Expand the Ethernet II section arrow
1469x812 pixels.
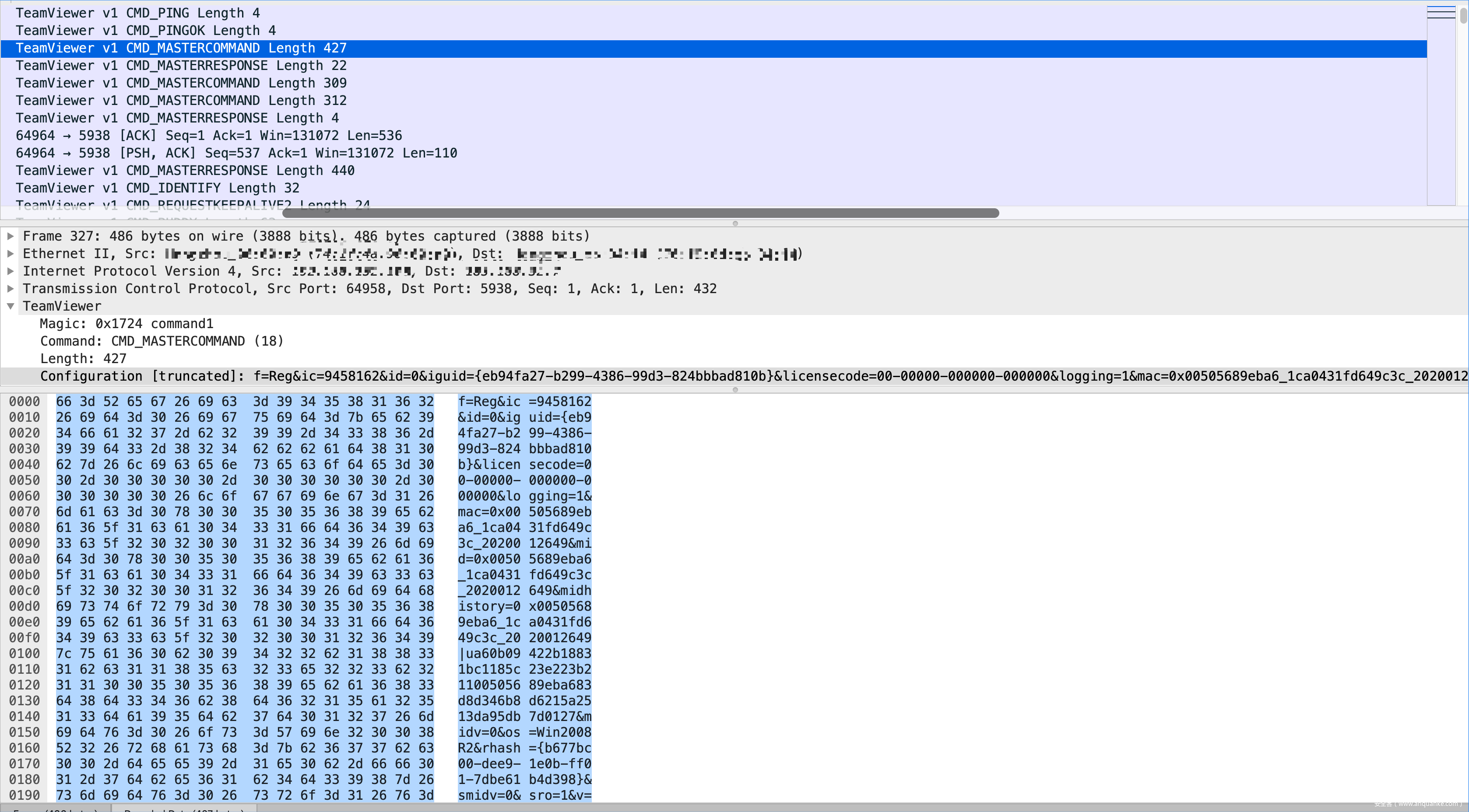[10, 254]
